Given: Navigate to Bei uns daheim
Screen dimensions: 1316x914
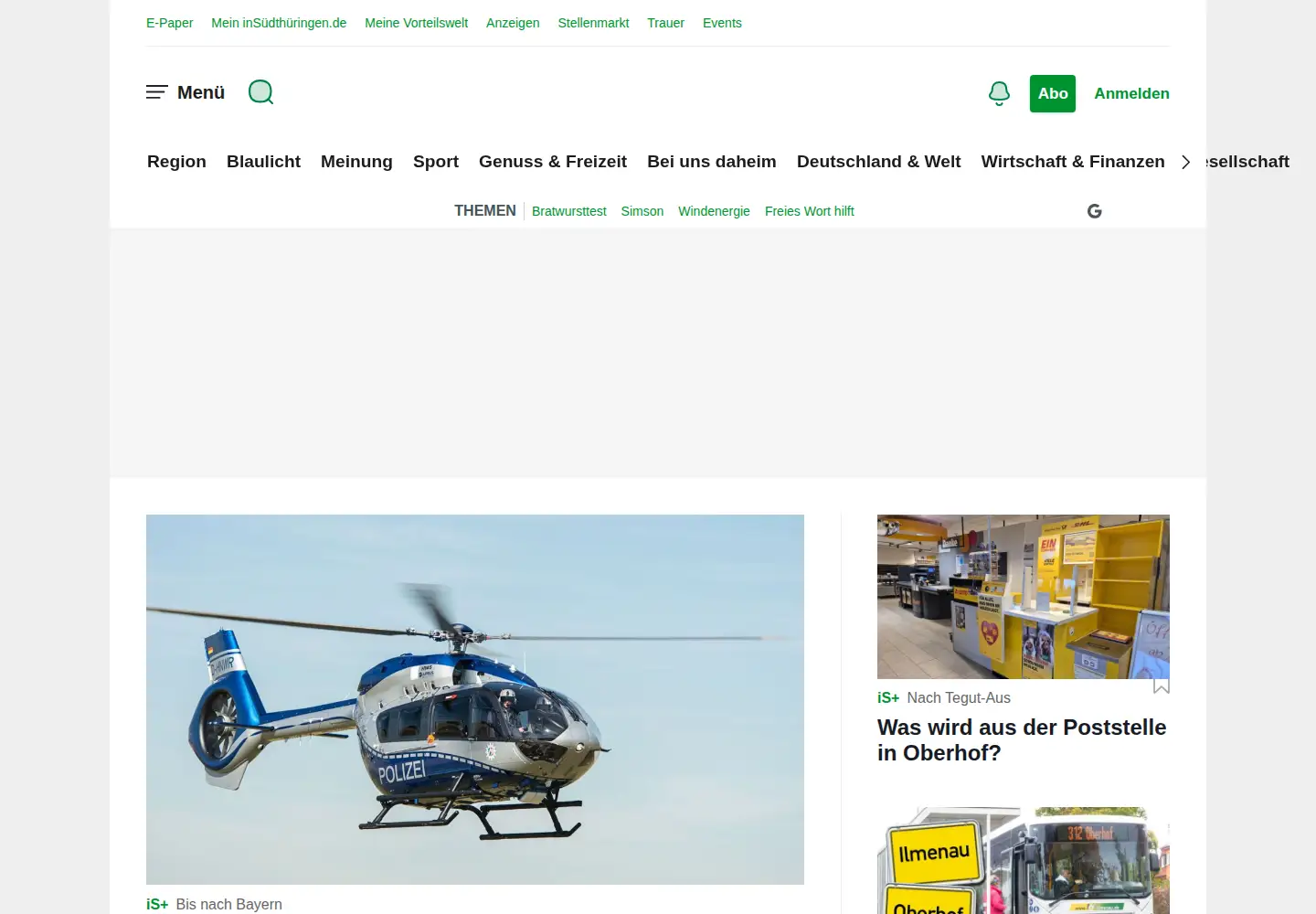Looking at the screenshot, I should coord(712,162).
